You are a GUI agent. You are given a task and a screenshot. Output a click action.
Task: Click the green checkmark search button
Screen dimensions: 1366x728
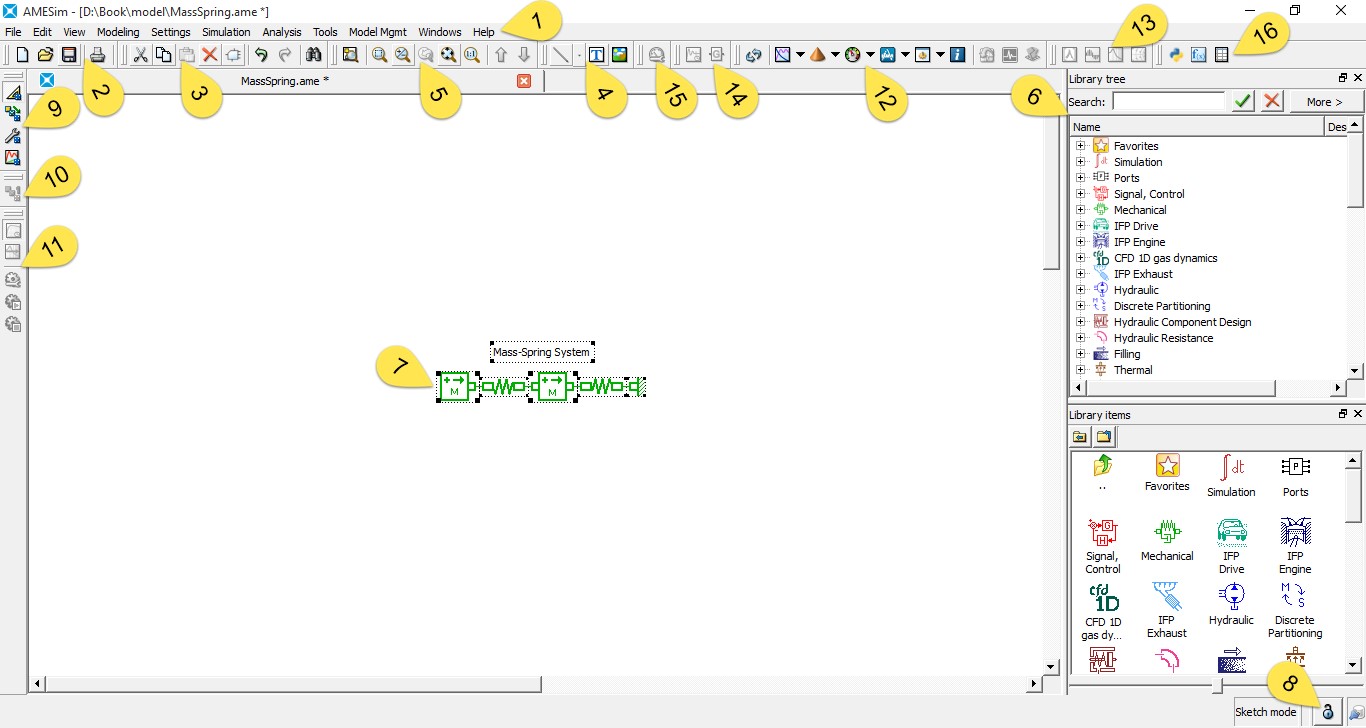tap(1242, 101)
